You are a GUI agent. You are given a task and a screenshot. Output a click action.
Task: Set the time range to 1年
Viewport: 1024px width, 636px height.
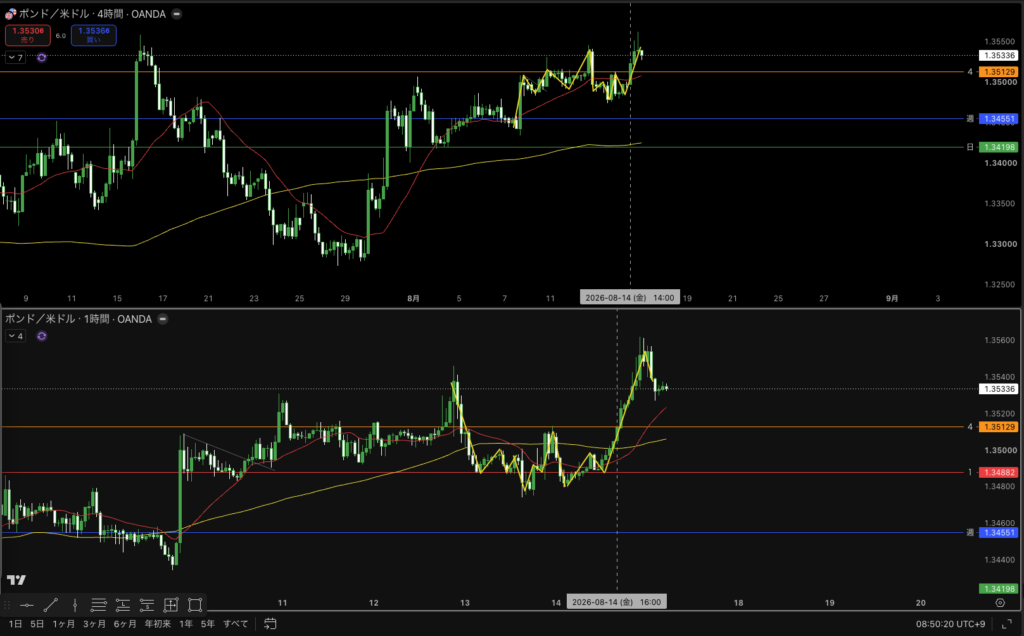tap(186, 624)
